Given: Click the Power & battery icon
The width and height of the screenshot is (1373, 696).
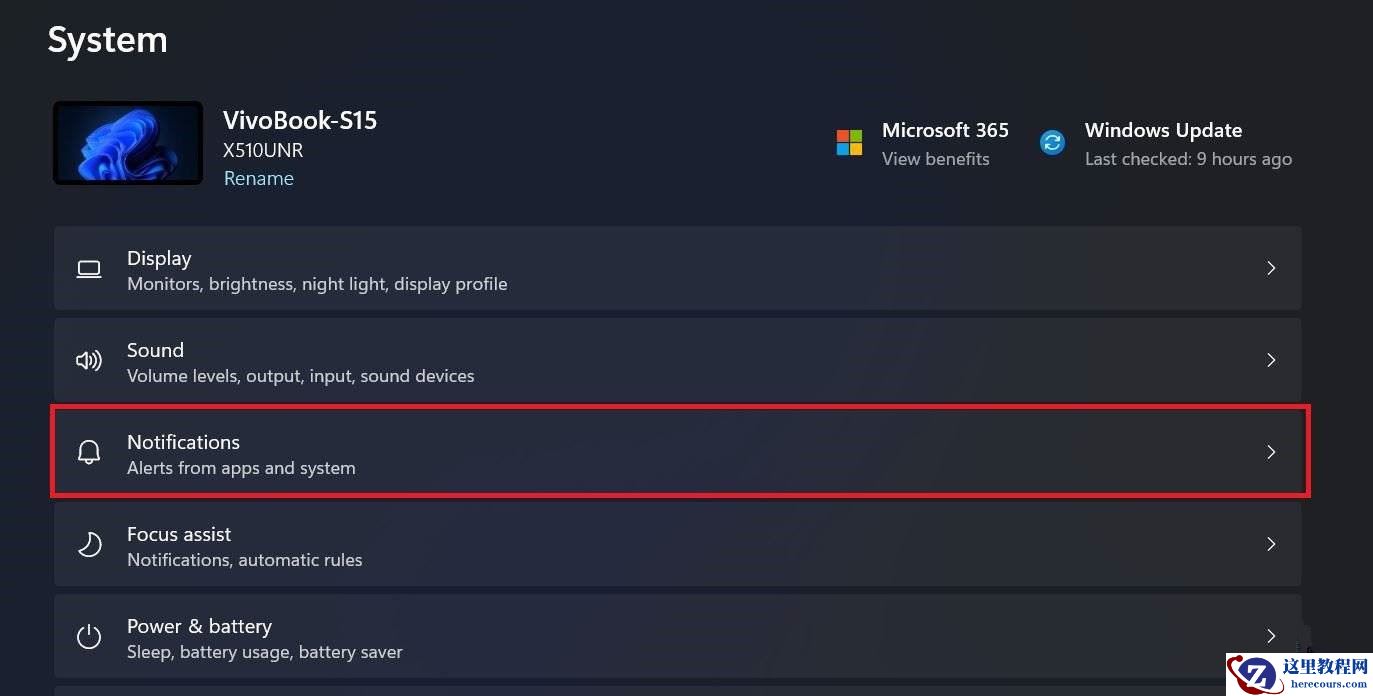Looking at the screenshot, I should pyautogui.click(x=88, y=636).
